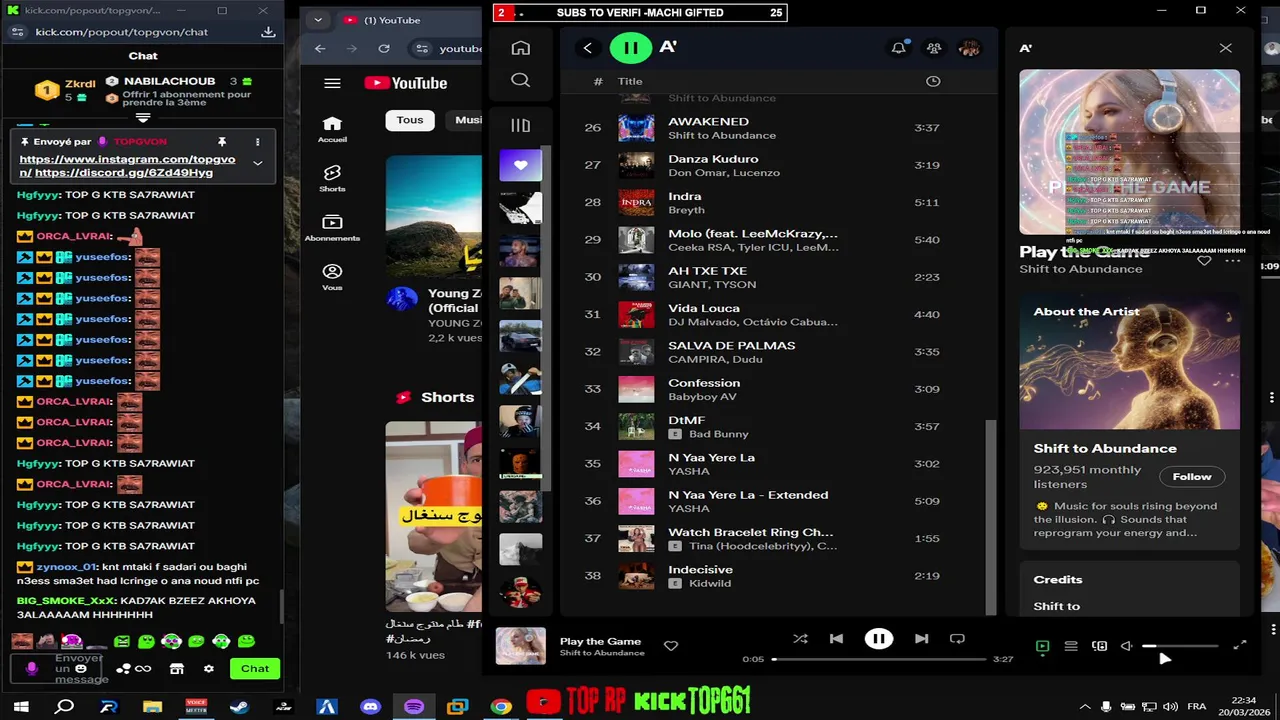1280x720 pixels.
Task: Open Connect to a device
Action: coord(1099,647)
